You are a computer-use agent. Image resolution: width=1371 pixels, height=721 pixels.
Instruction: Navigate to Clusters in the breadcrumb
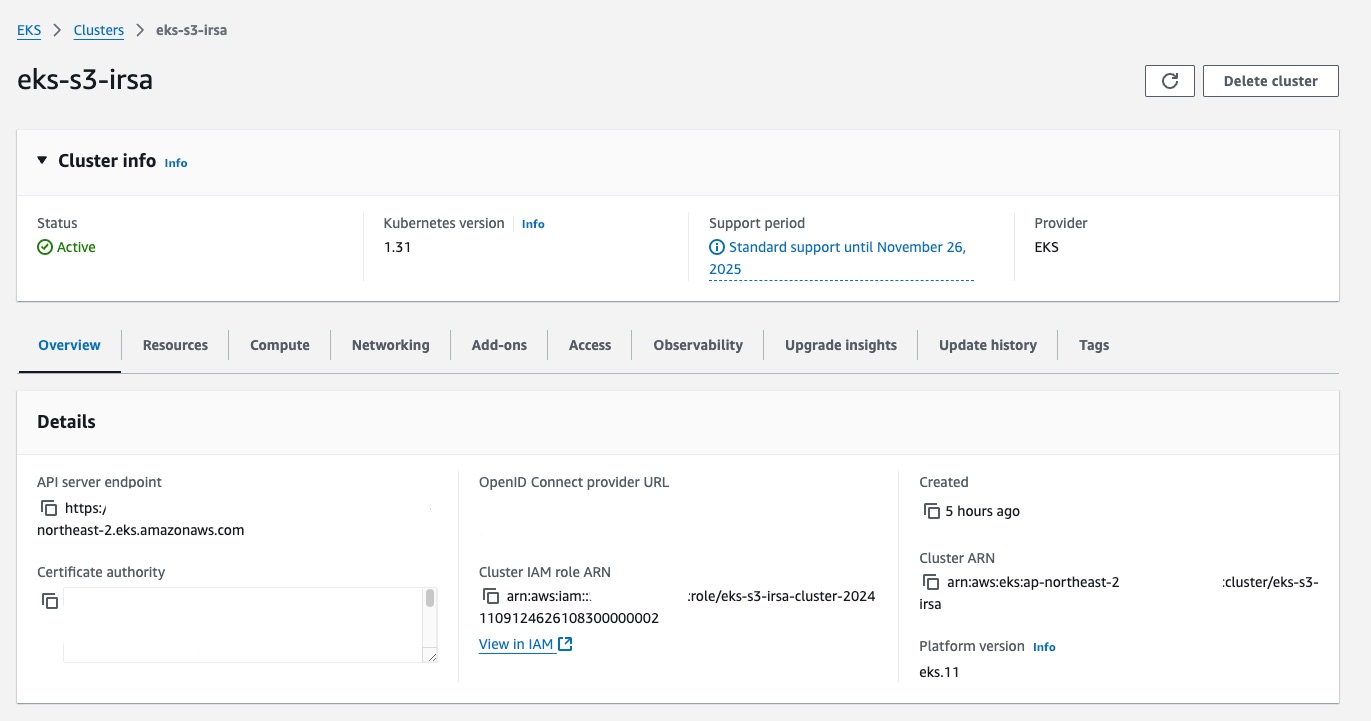tap(99, 30)
